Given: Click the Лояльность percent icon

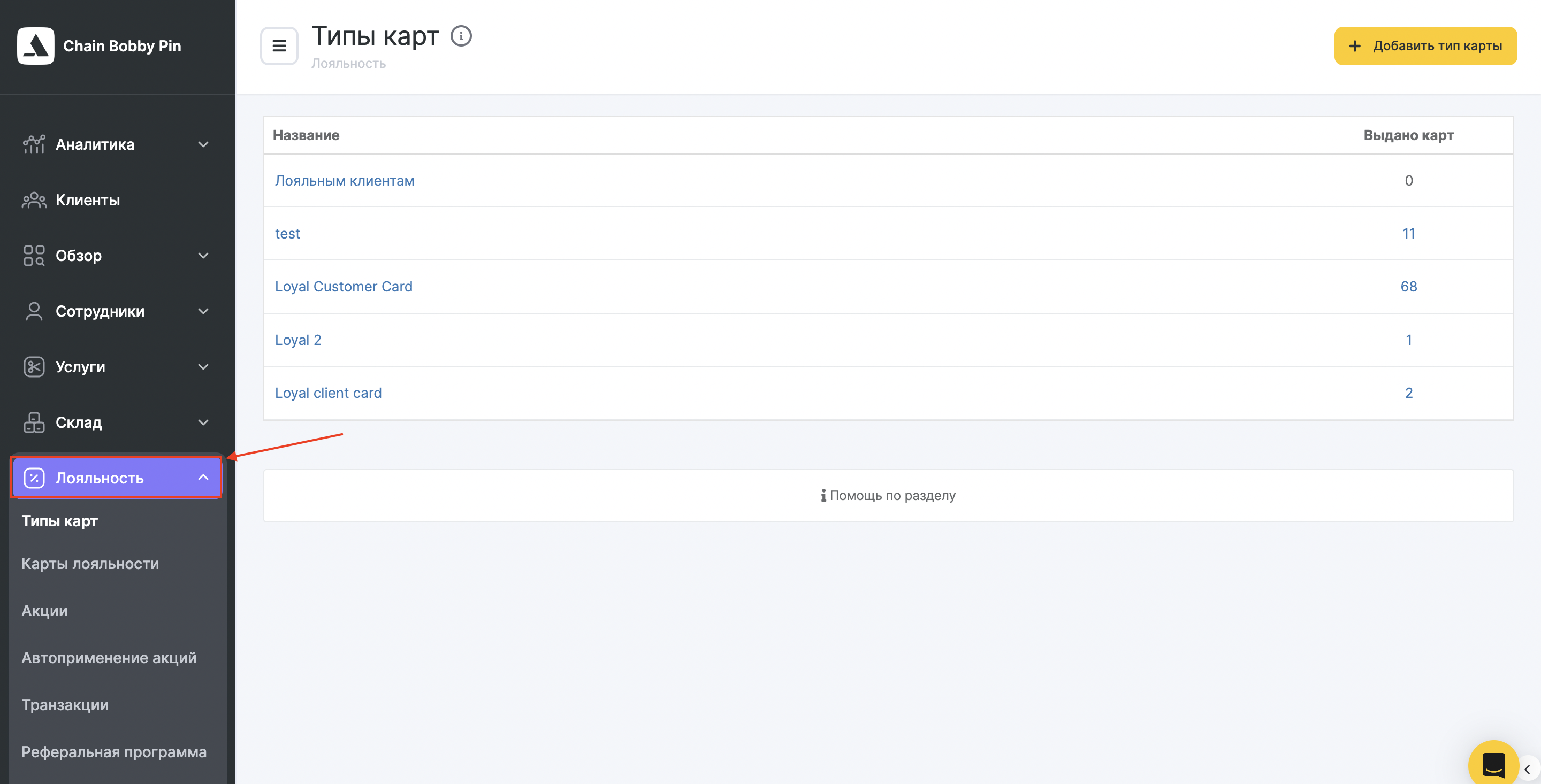Looking at the screenshot, I should pos(34,478).
